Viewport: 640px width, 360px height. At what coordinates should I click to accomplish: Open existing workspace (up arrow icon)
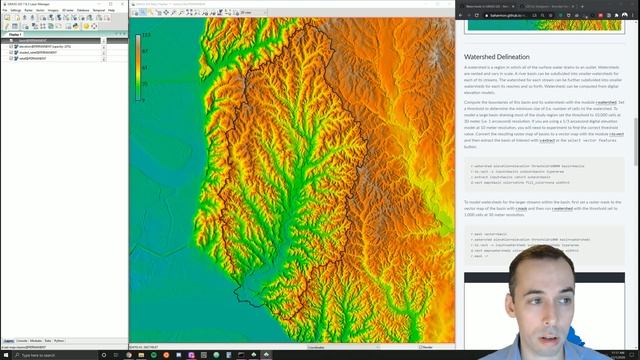24,18
